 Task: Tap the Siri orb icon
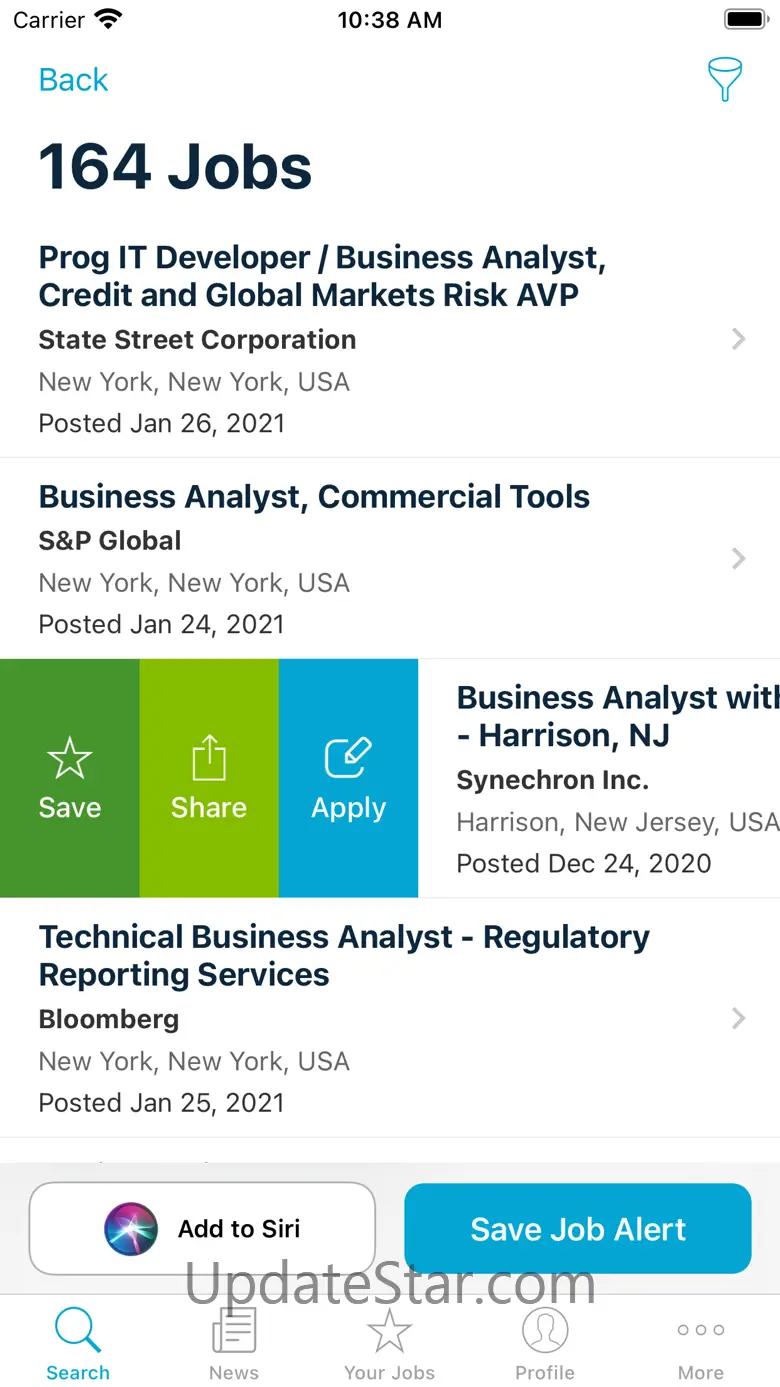tap(131, 1229)
